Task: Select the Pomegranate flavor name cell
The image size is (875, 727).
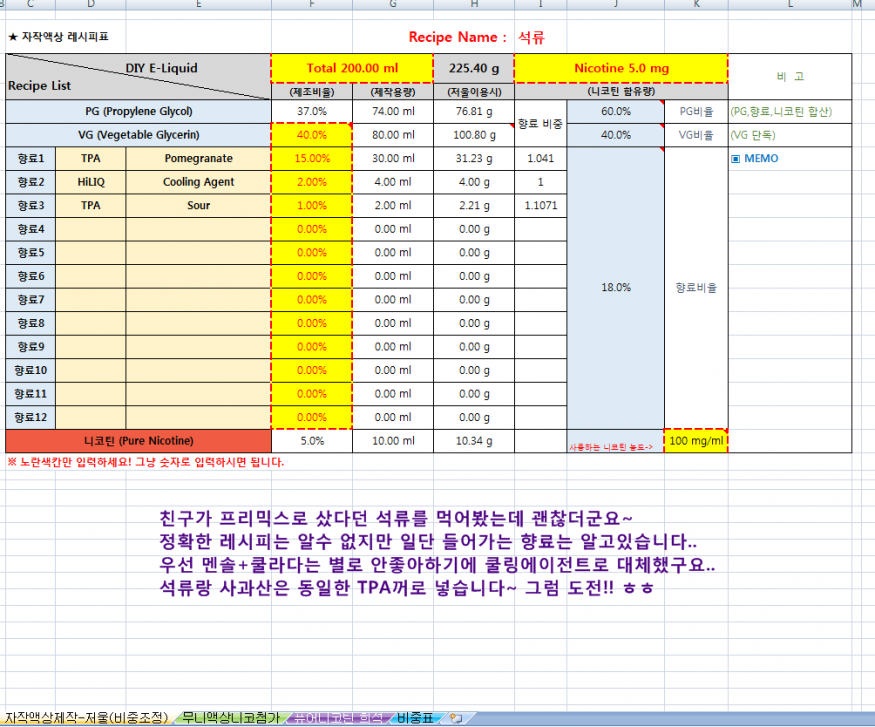Action: 198,159
